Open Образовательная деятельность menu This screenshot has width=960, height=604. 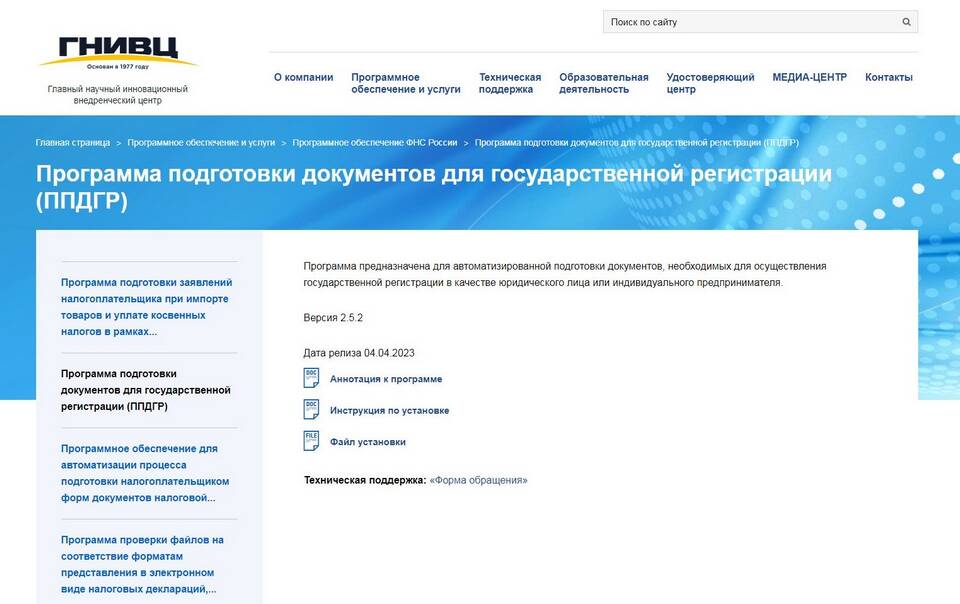point(604,83)
